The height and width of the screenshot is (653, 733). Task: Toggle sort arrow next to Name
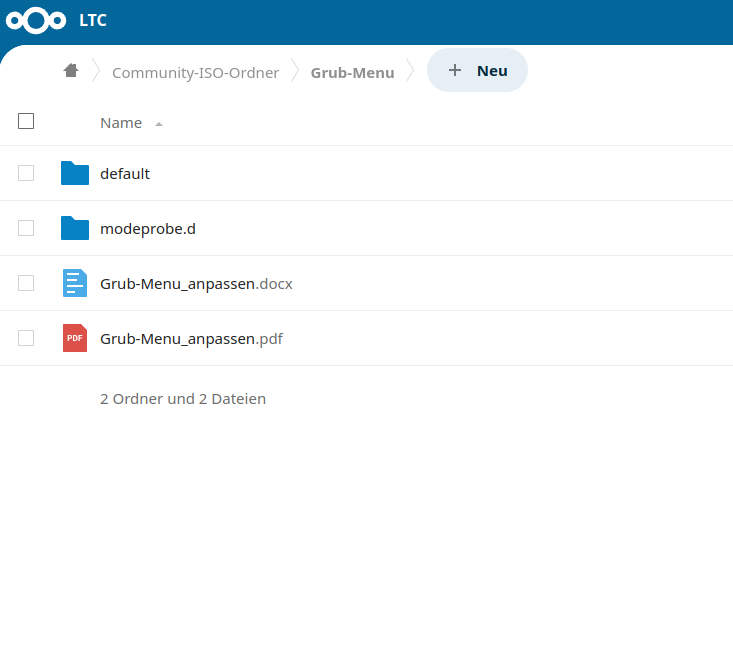coord(159,124)
